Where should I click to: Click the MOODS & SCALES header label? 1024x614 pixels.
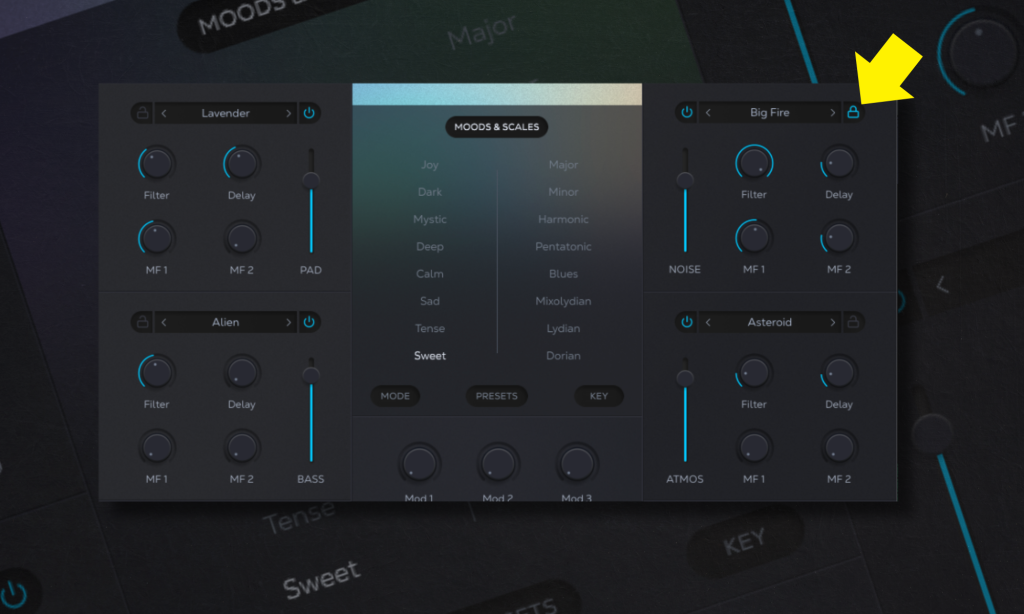click(496, 127)
